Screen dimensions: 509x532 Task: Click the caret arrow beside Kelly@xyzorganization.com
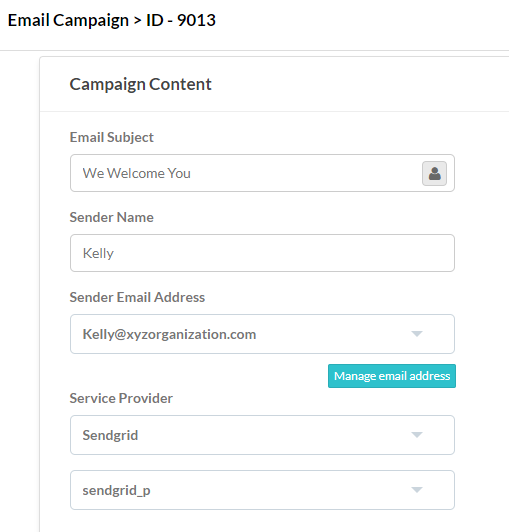tap(417, 334)
